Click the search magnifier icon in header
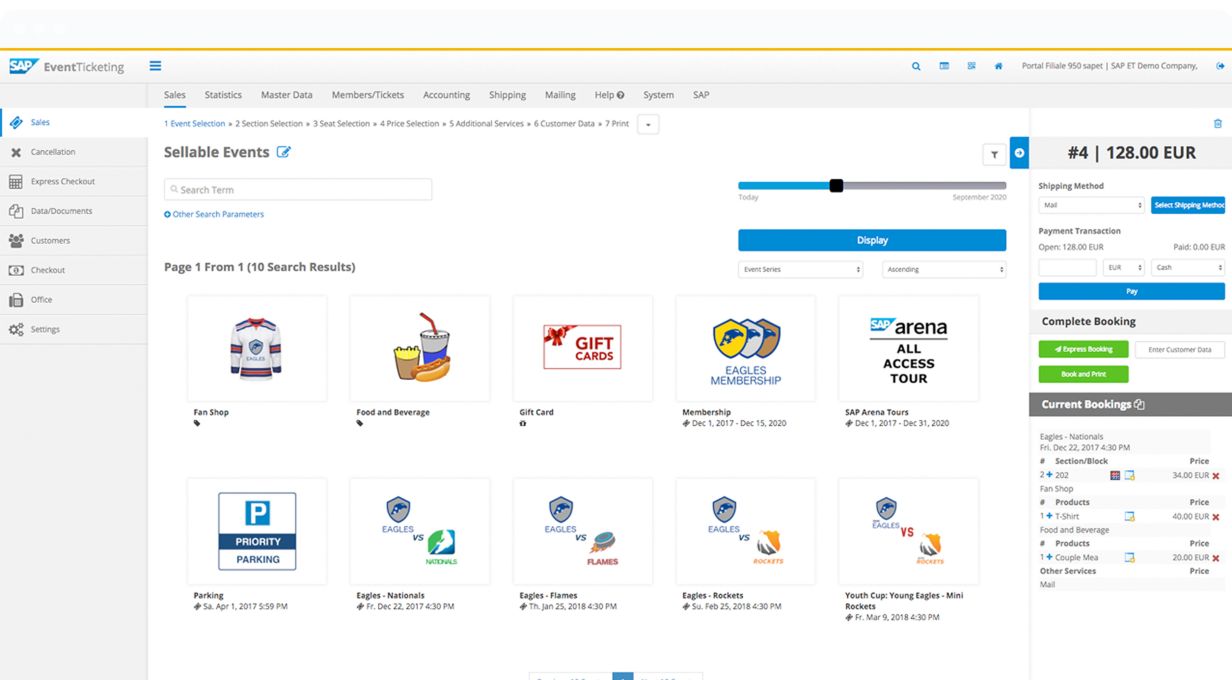The width and height of the screenshot is (1232, 680). [x=916, y=67]
